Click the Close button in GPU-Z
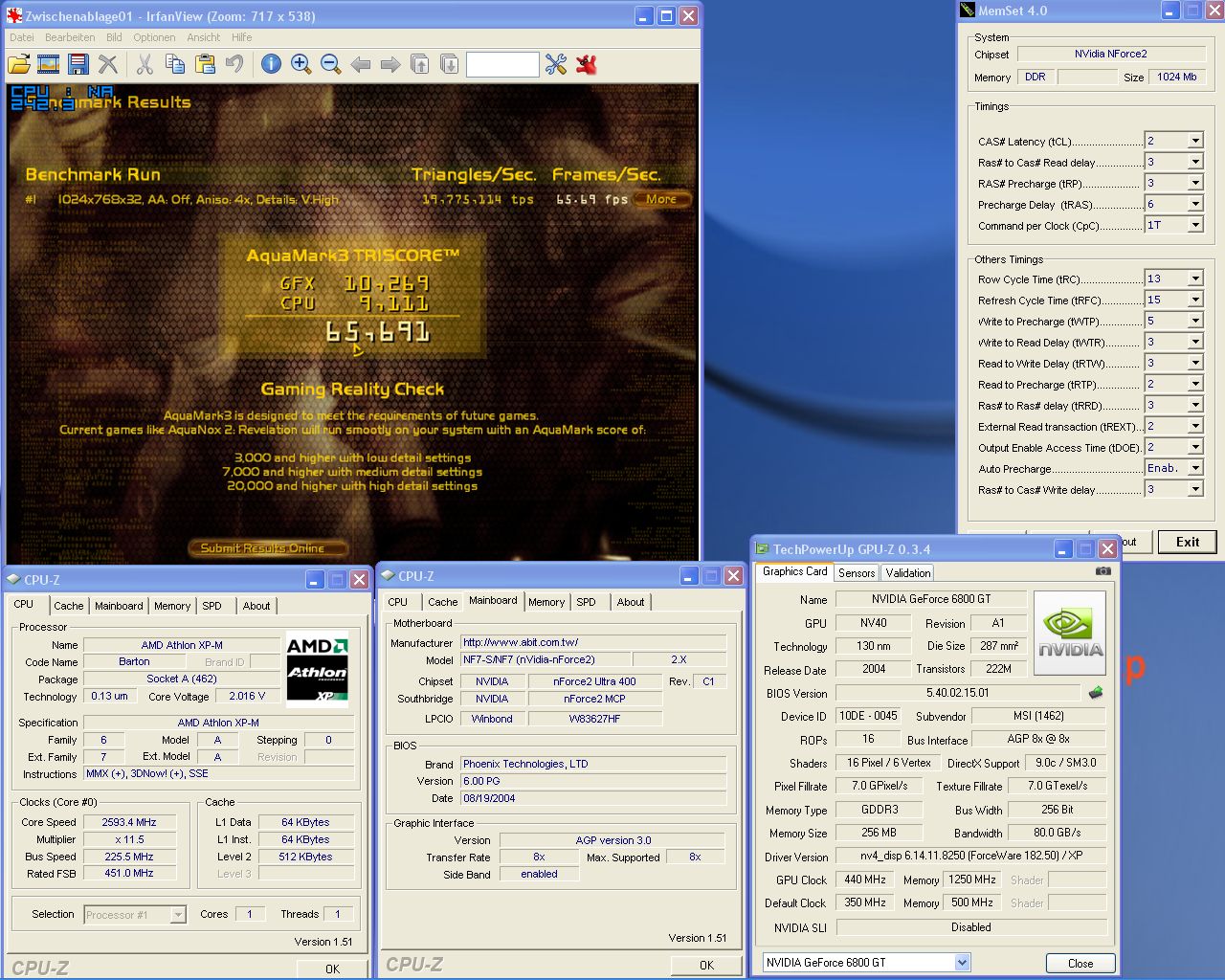This screenshot has height=980, width=1225. click(1080, 963)
